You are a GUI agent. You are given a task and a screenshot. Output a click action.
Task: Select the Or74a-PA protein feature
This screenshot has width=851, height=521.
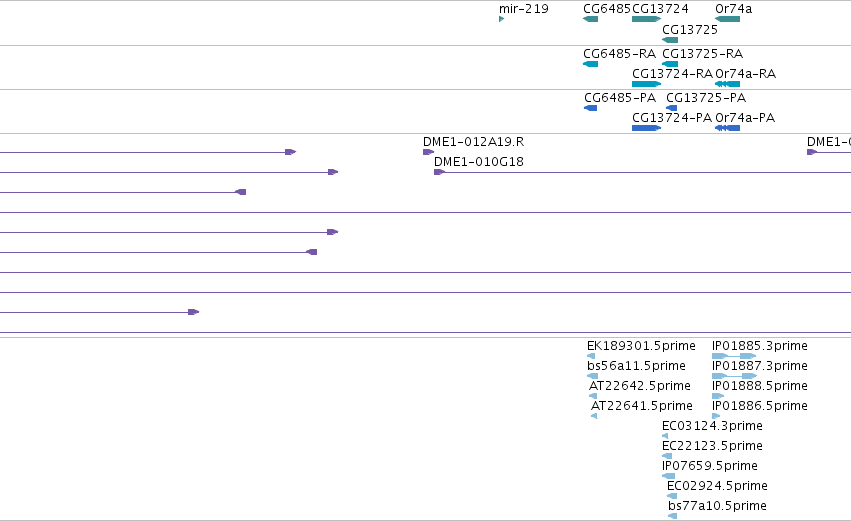(x=727, y=128)
